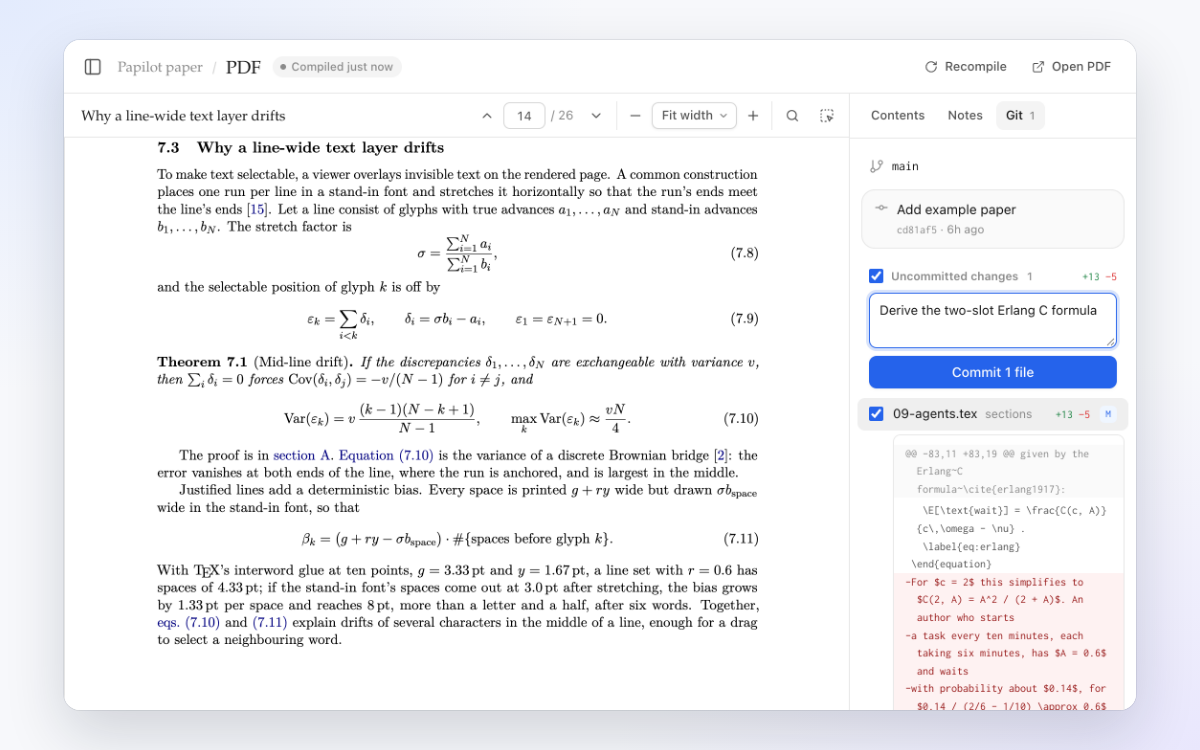Select the Git tab
The height and width of the screenshot is (750, 1200).
[x=1020, y=116]
